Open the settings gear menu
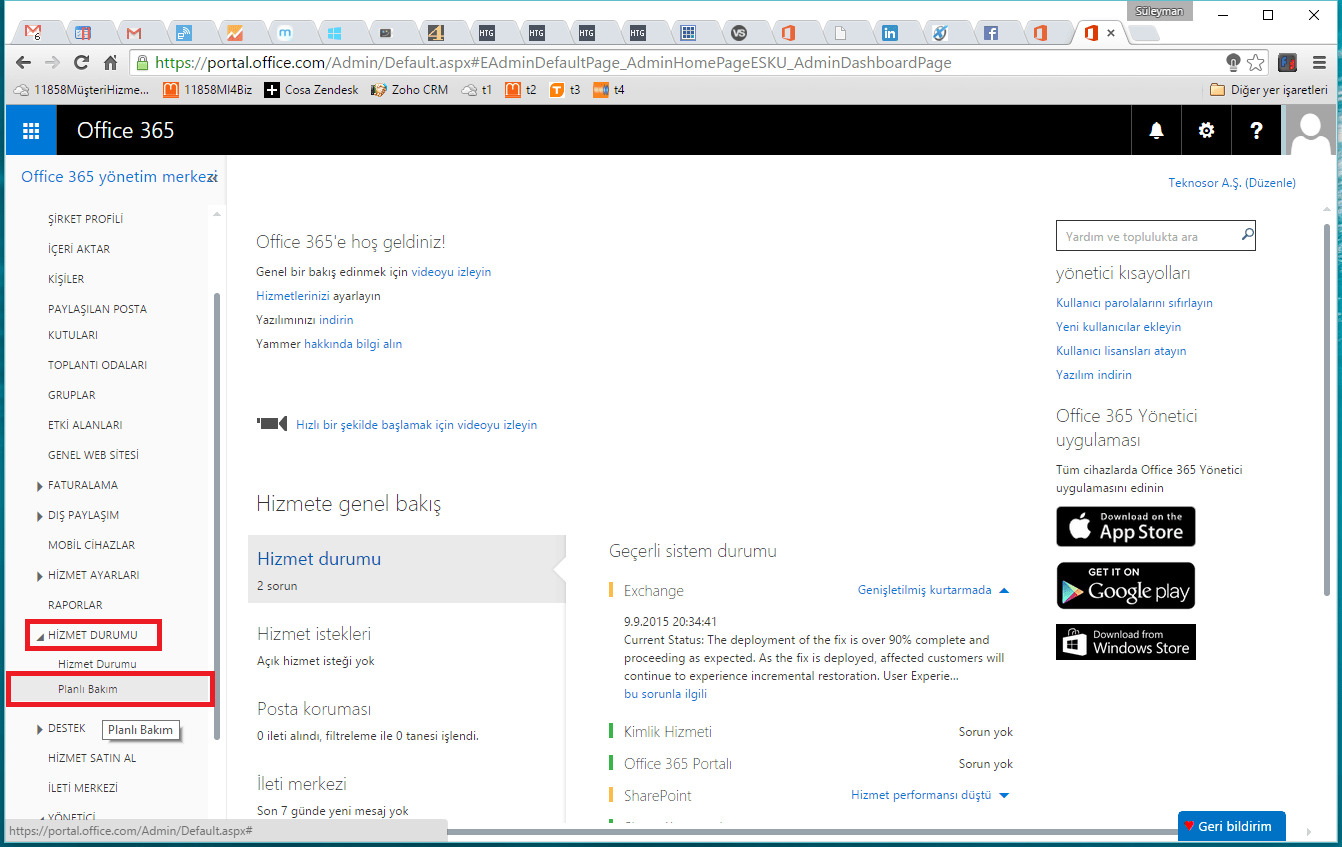The image size is (1342, 847). coord(1206,130)
